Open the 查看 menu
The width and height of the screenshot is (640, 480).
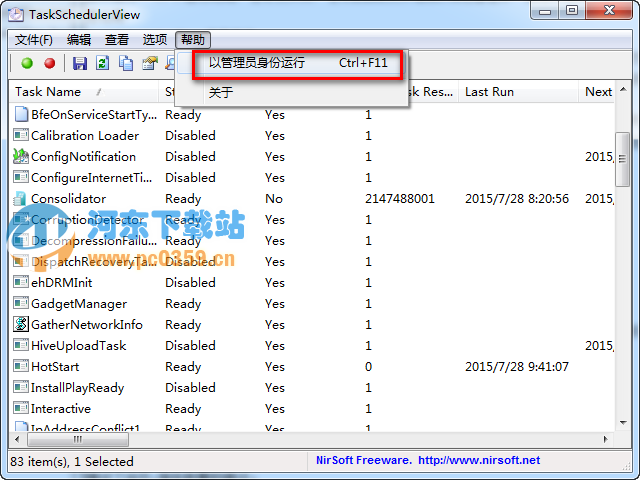pos(117,40)
